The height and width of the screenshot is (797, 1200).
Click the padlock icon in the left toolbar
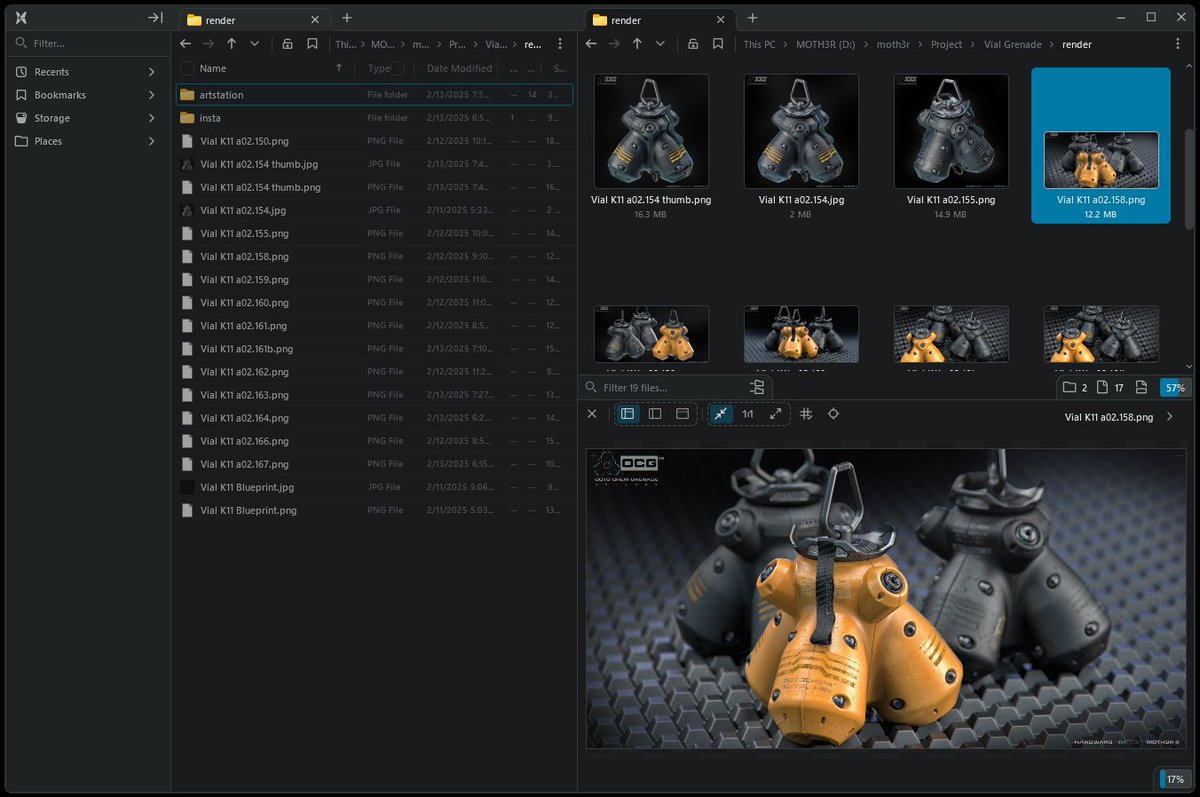tap(287, 44)
